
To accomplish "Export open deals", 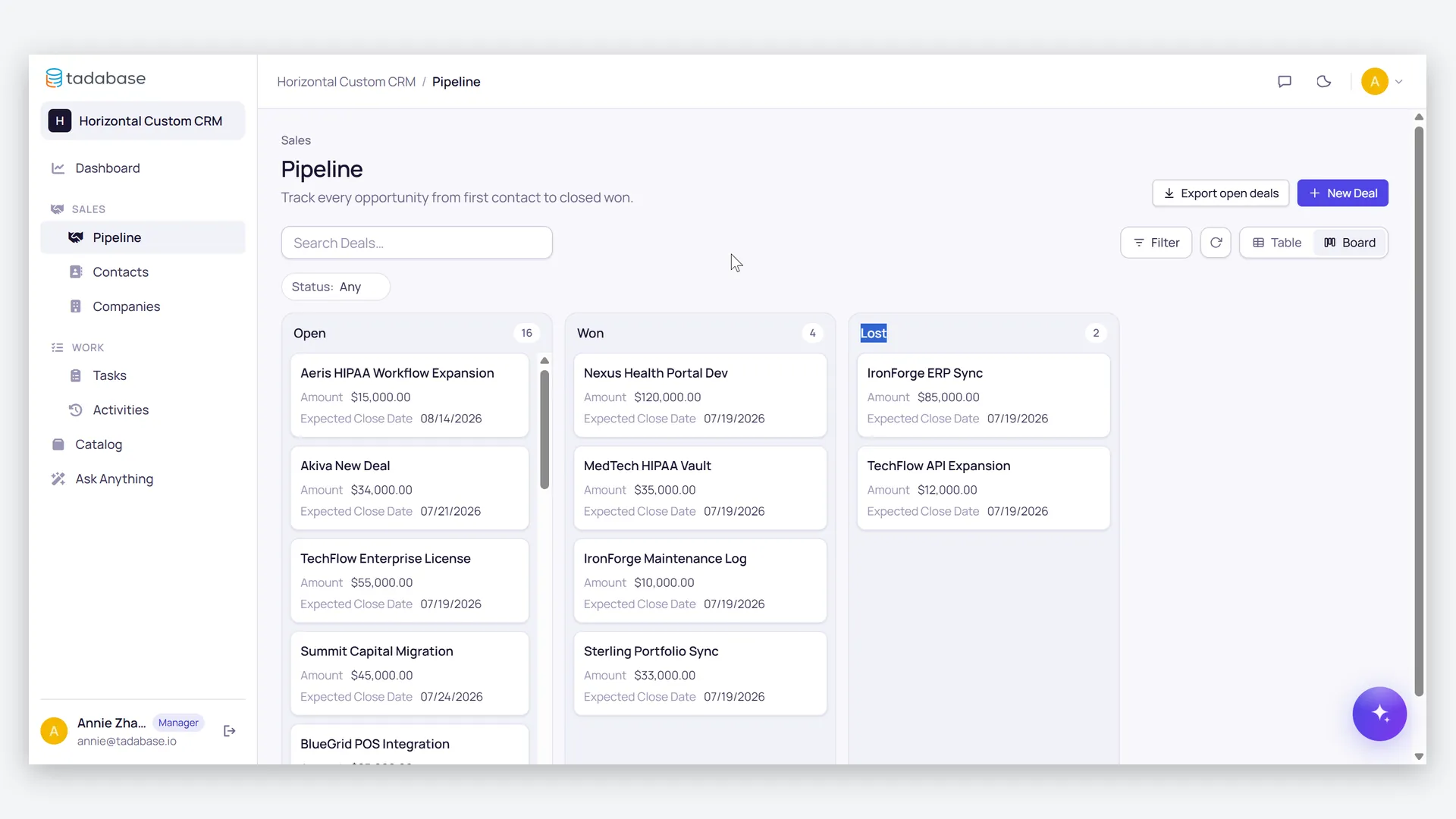I will (x=1221, y=193).
